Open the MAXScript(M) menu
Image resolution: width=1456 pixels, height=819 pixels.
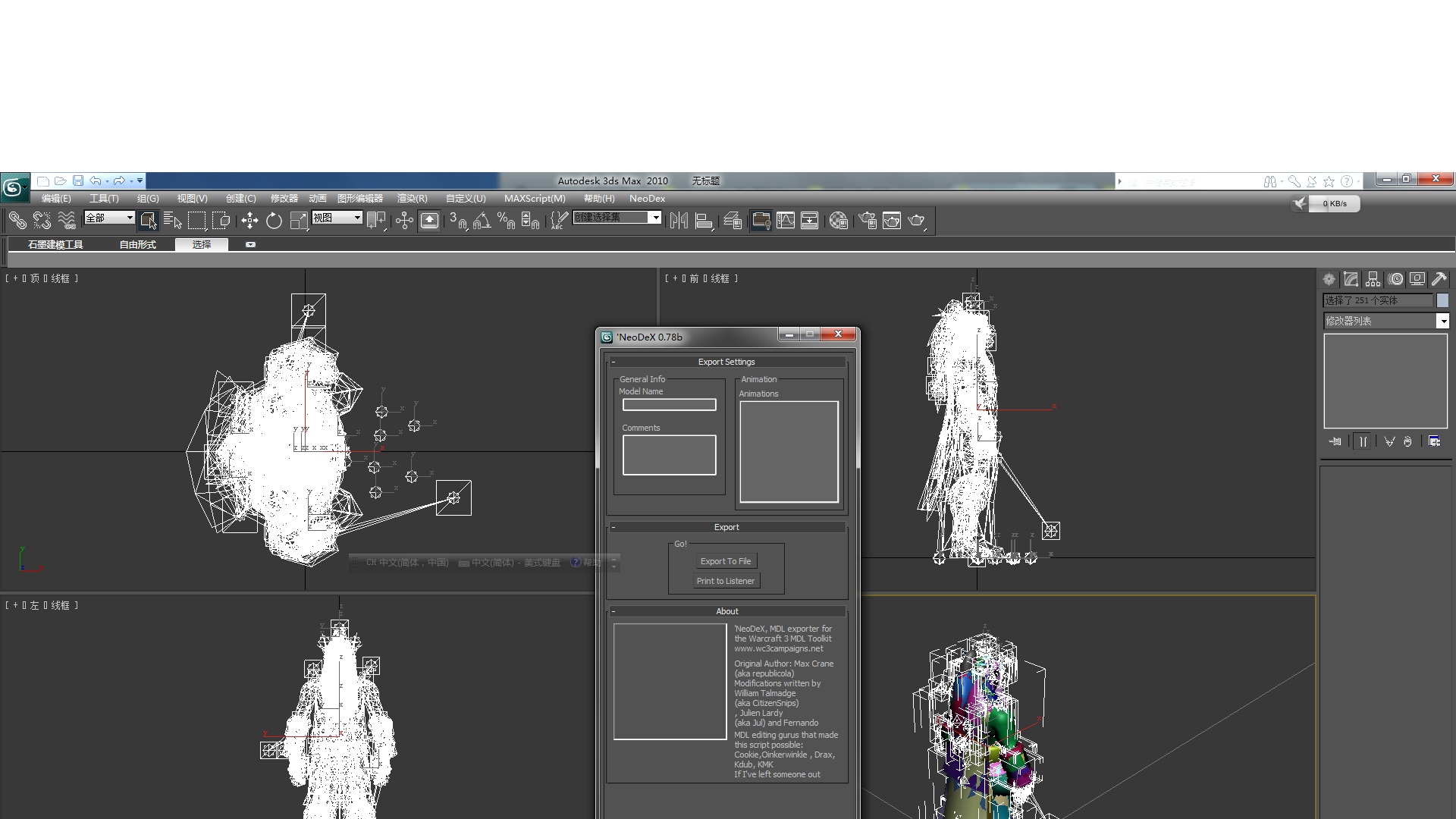click(x=535, y=199)
